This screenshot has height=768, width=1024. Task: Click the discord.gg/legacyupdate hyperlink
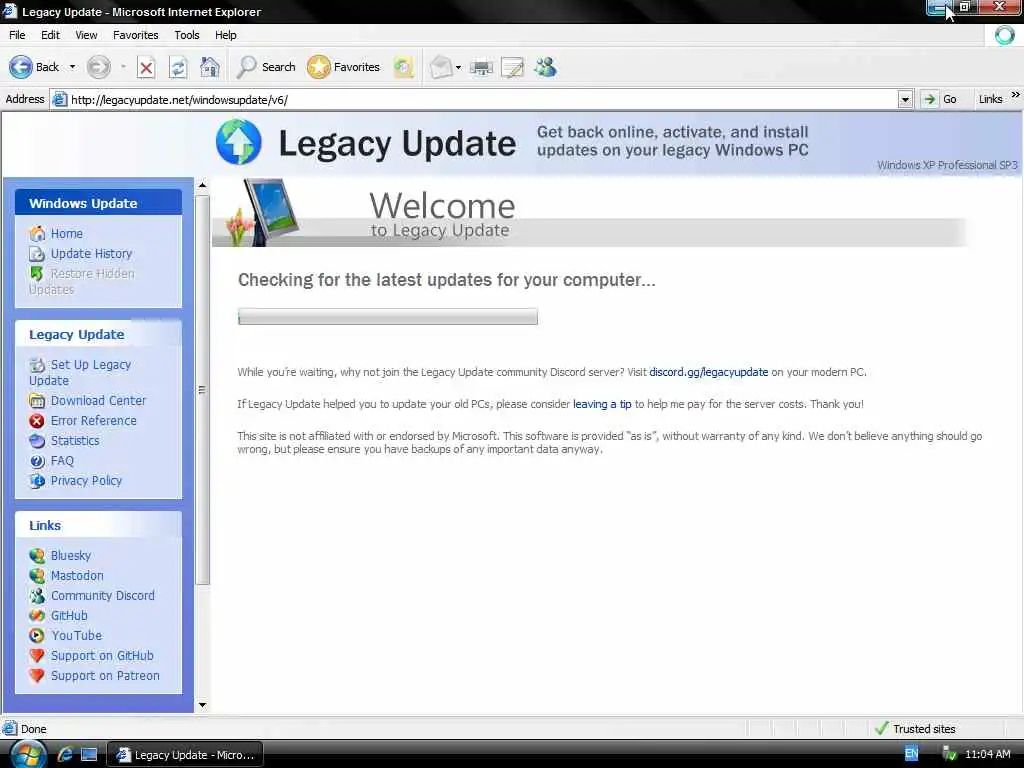click(709, 372)
